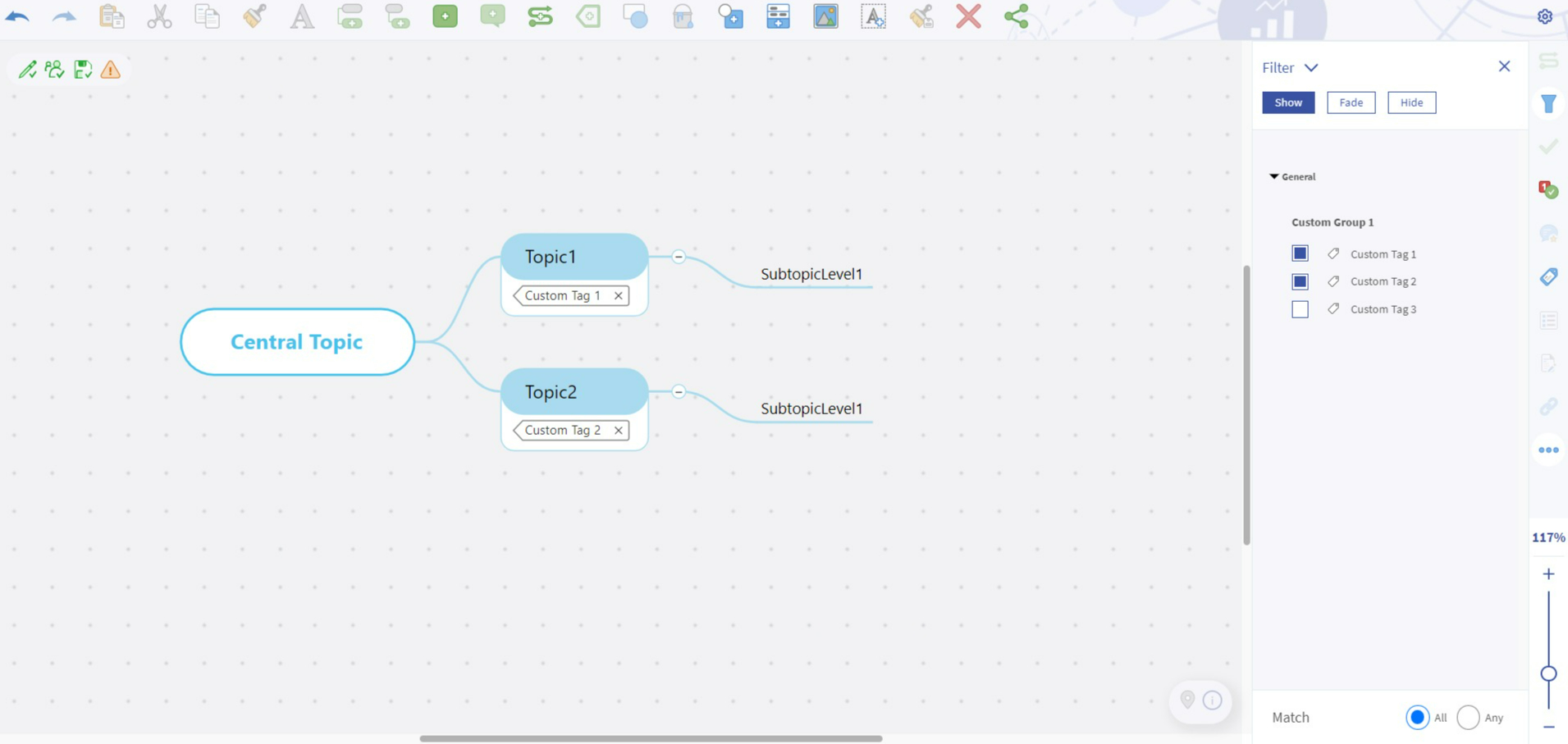This screenshot has height=744, width=1568.
Task: Click the funnel Filter sidebar icon
Action: coord(1548,103)
